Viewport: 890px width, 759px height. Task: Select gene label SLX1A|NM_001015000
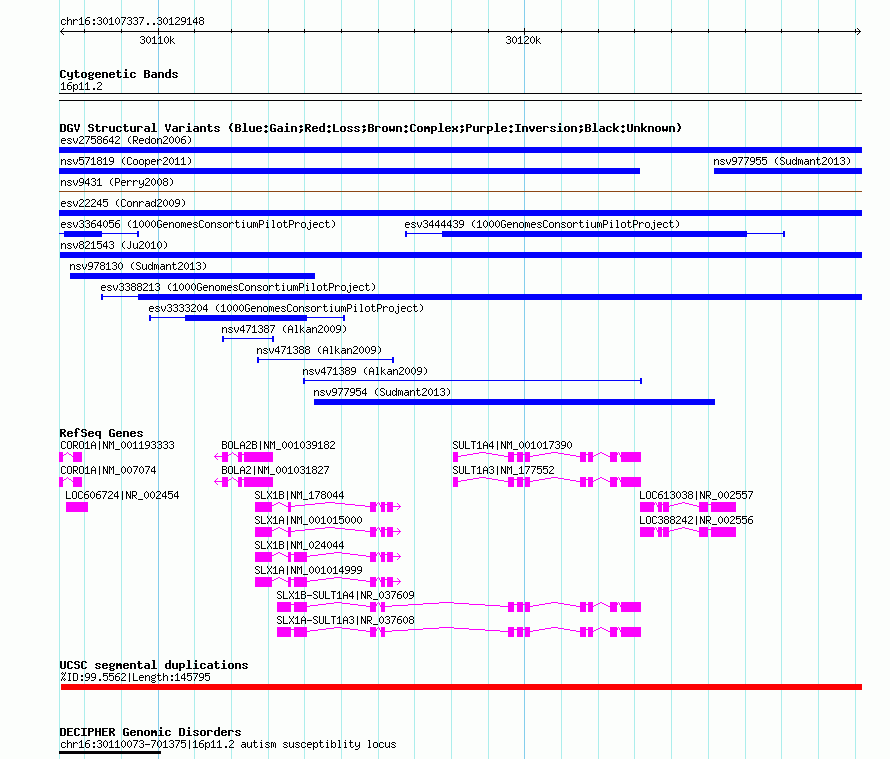tap(308, 521)
